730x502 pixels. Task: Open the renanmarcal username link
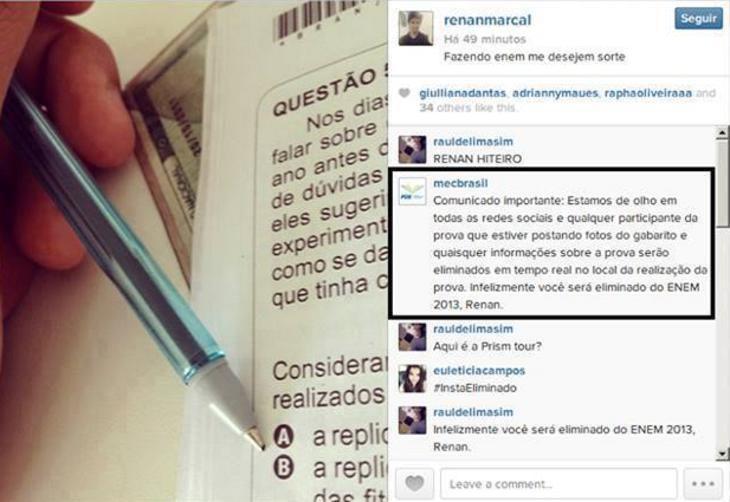pyautogui.click(x=487, y=20)
